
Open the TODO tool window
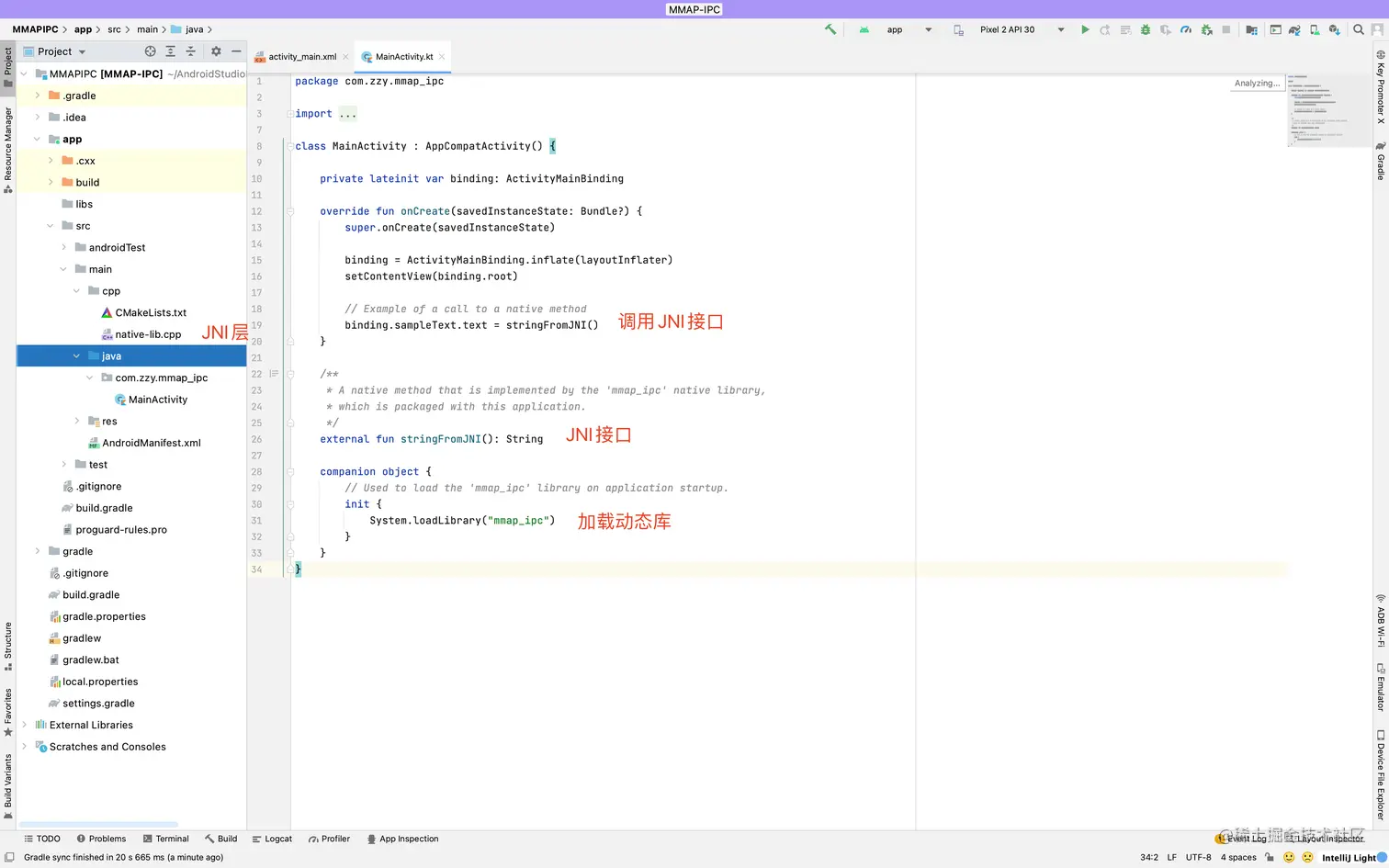tap(42, 839)
